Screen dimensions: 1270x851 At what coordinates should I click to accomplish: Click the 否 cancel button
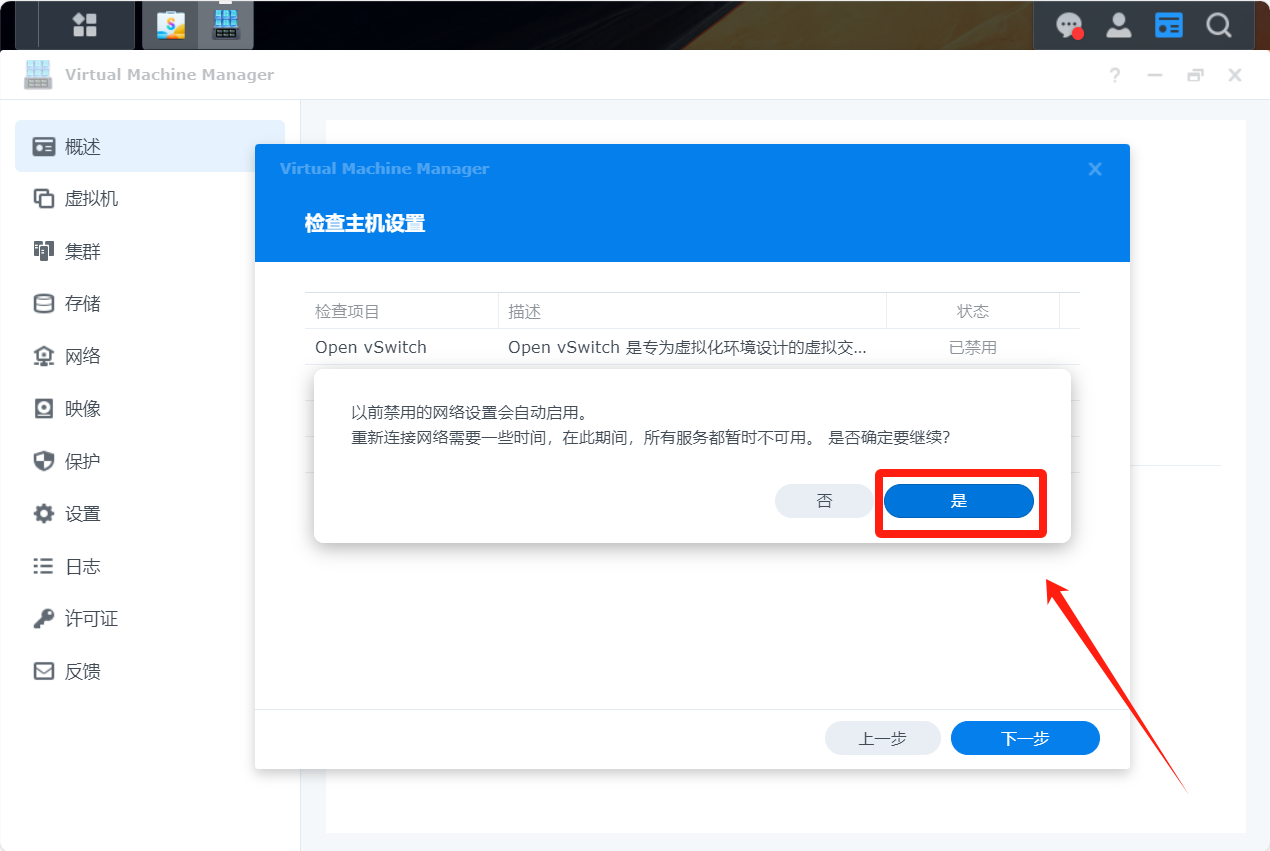click(x=824, y=501)
